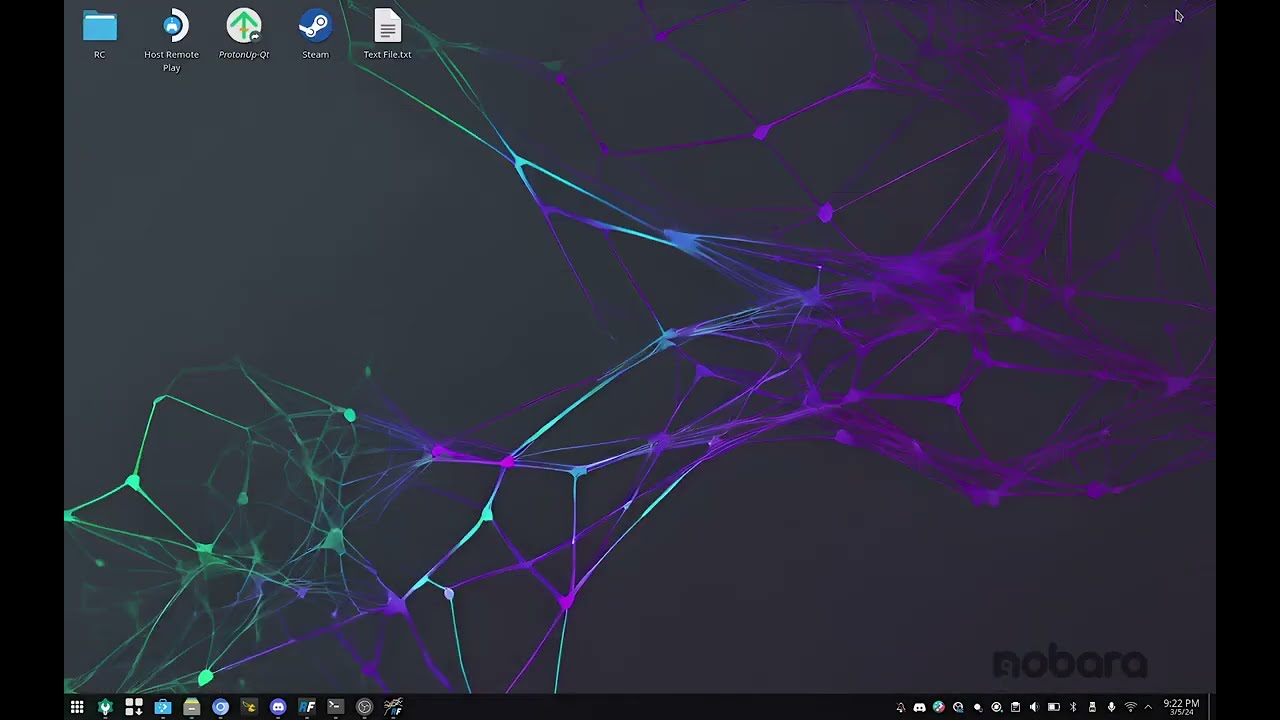Open Discord from the taskbar
Image resolution: width=1280 pixels, height=720 pixels.
[278, 707]
